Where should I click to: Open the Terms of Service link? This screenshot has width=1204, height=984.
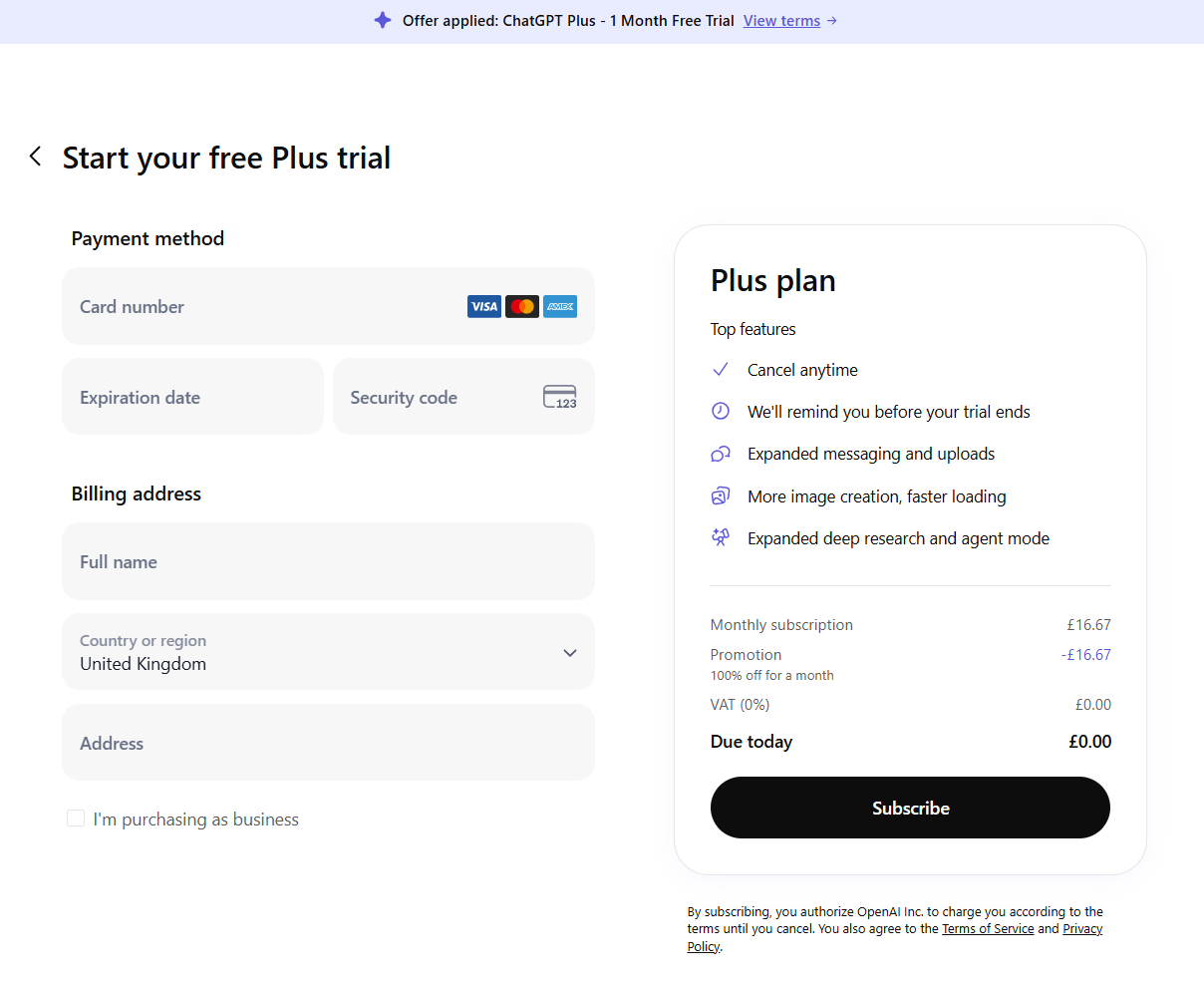pyautogui.click(x=988, y=929)
